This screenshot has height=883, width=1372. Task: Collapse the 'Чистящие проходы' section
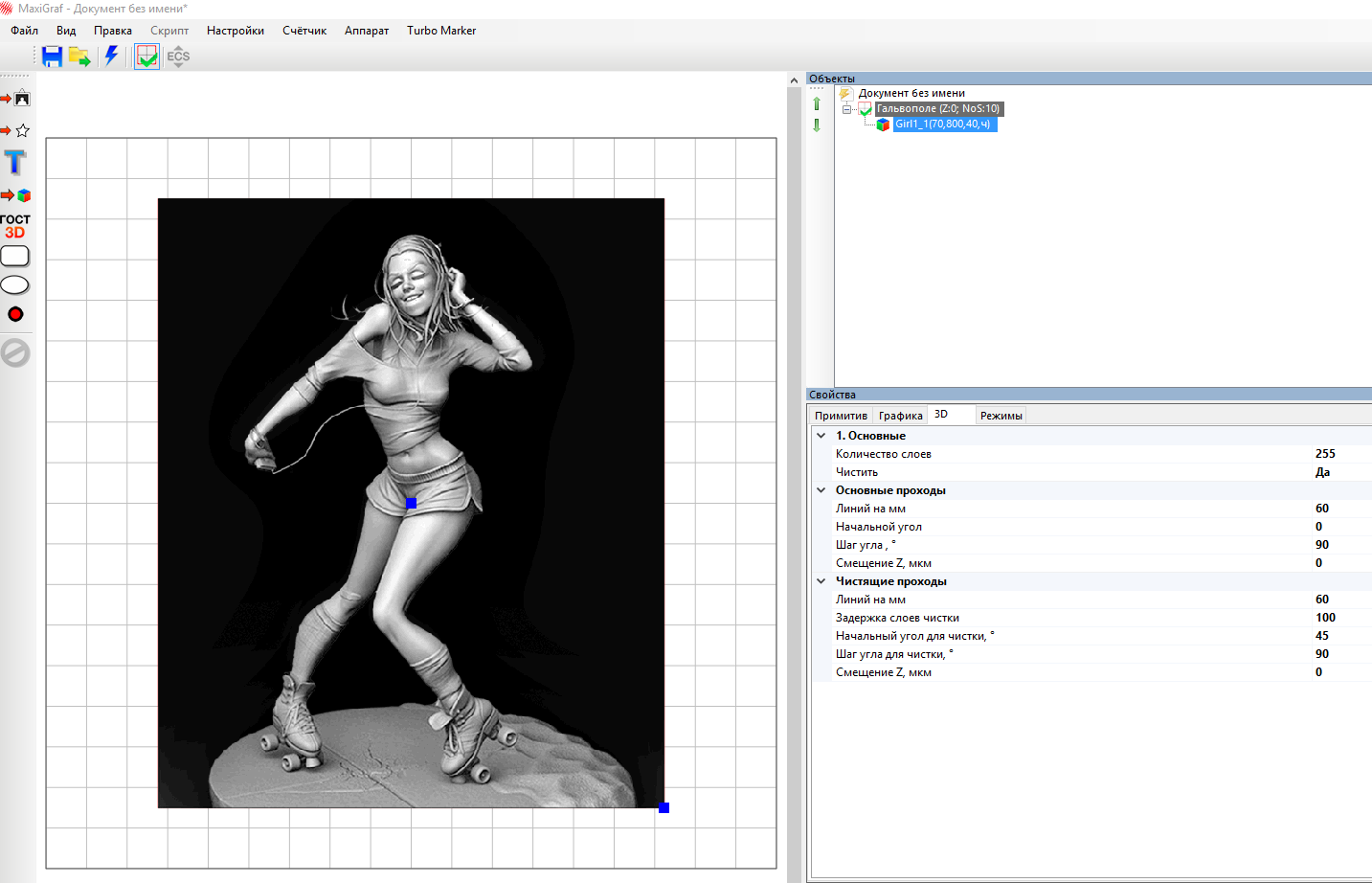[x=821, y=581]
